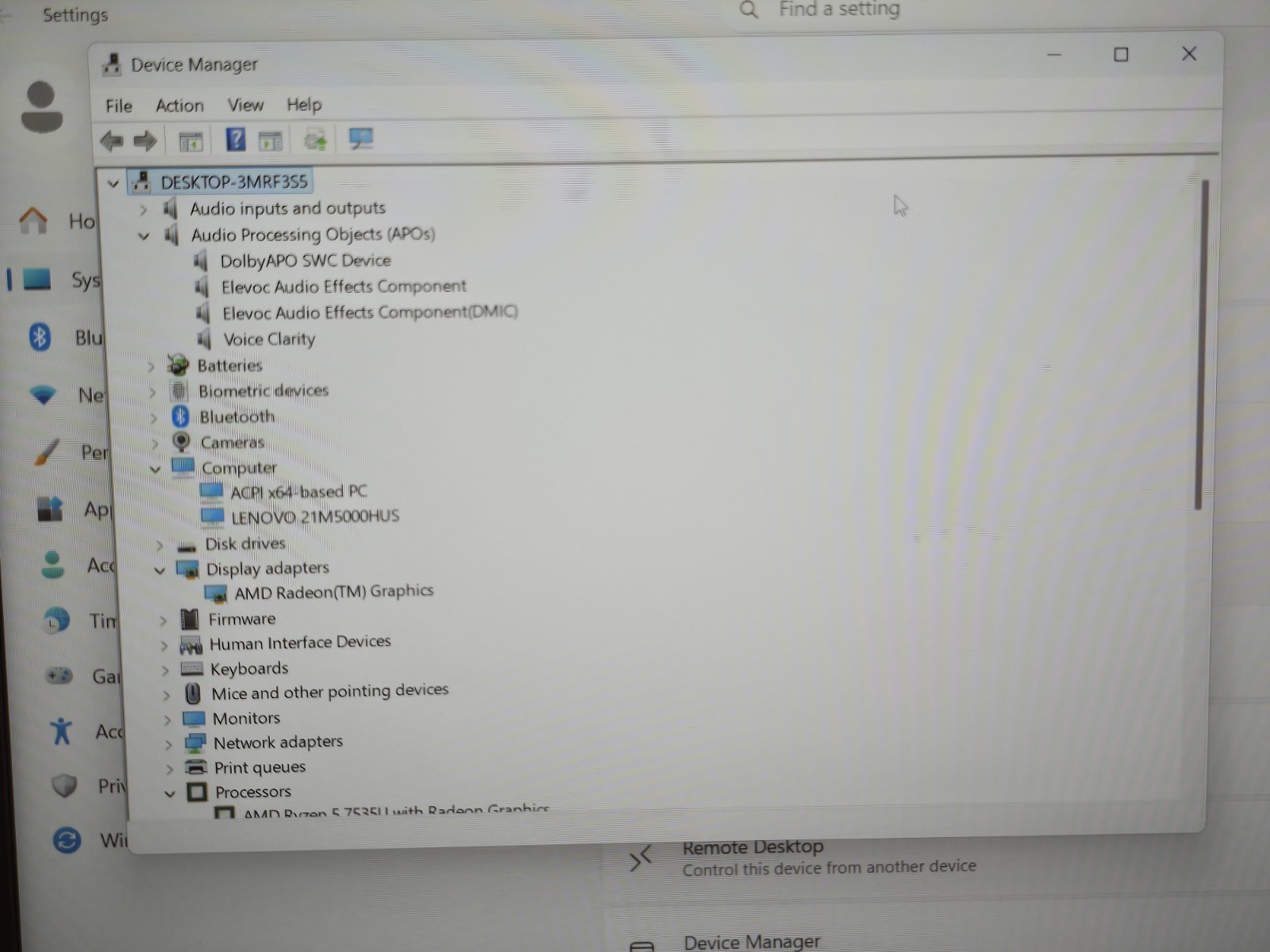
Task: Click the Settings Bluetooth sidebar icon
Action: click(40, 337)
